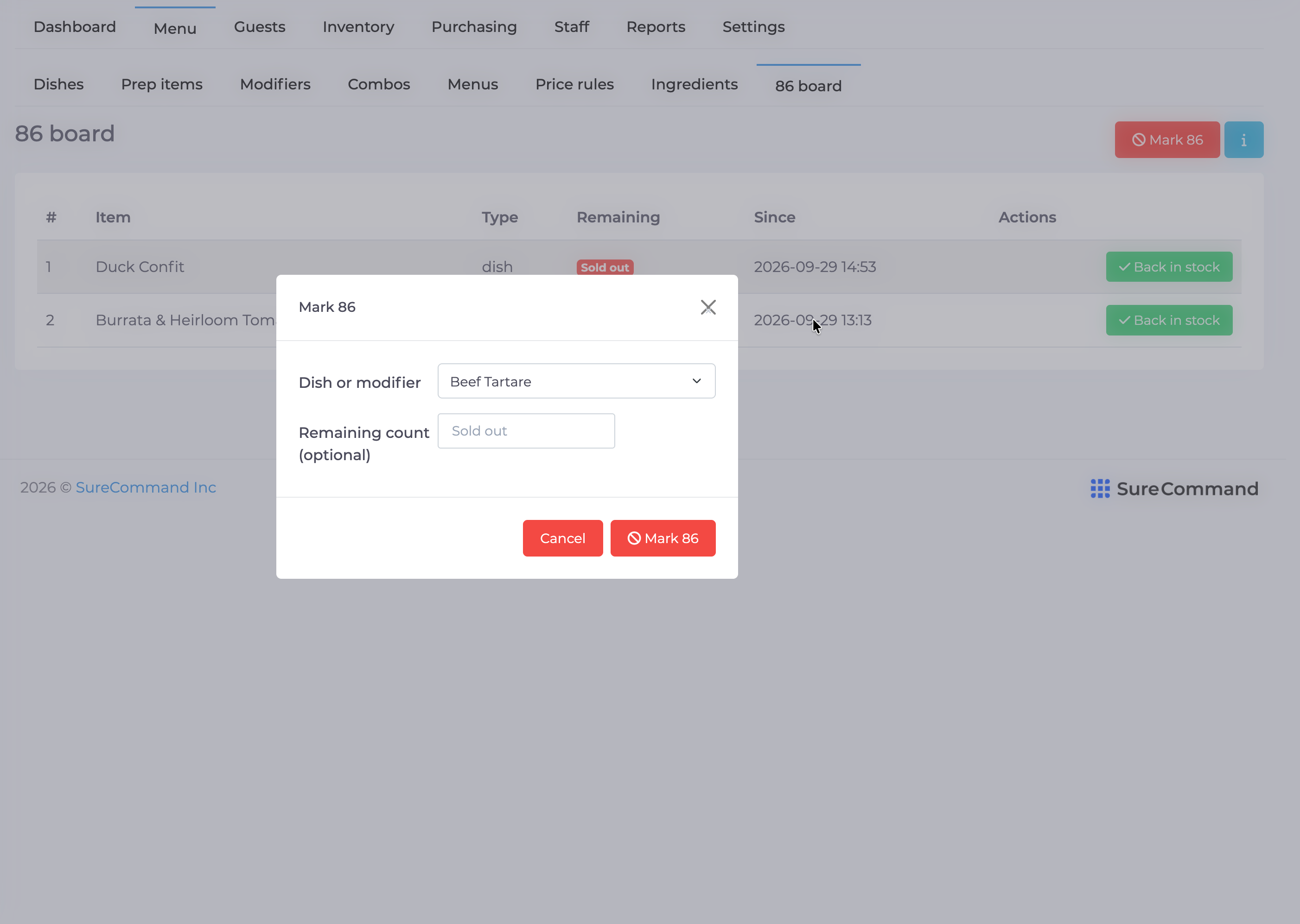The width and height of the screenshot is (1300, 924).
Task: Mark Duck Confit as Back in stock
Action: pyautogui.click(x=1169, y=267)
